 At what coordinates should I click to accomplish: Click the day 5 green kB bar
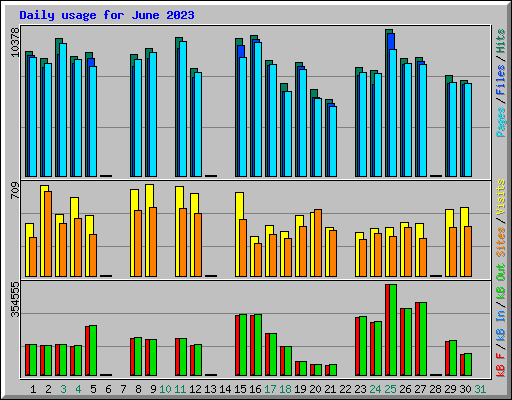click(x=93, y=350)
